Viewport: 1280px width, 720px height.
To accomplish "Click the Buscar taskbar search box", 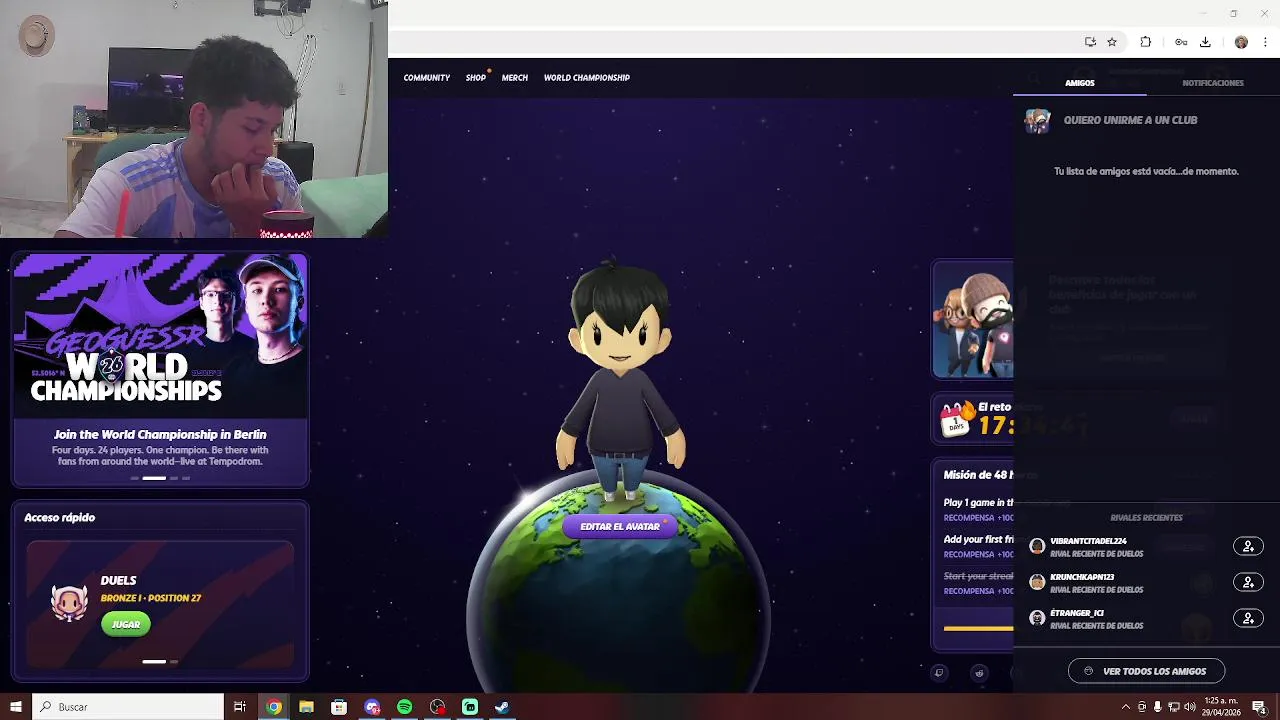I will tap(128, 707).
